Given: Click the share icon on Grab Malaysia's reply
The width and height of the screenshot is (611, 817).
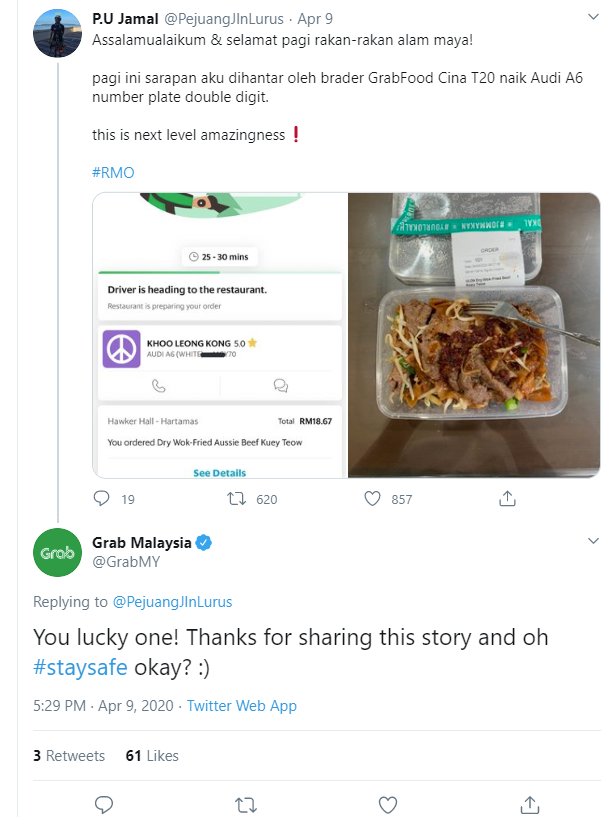Looking at the screenshot, I should [528, 803].
